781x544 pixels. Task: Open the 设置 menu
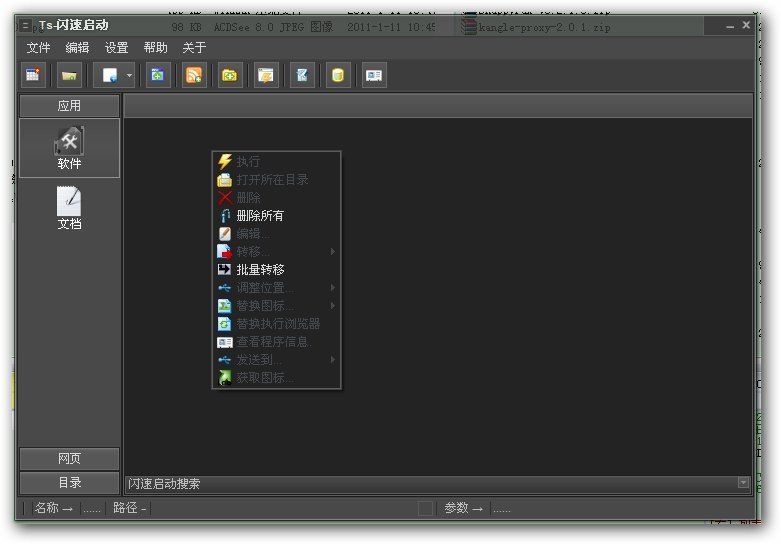117,47
